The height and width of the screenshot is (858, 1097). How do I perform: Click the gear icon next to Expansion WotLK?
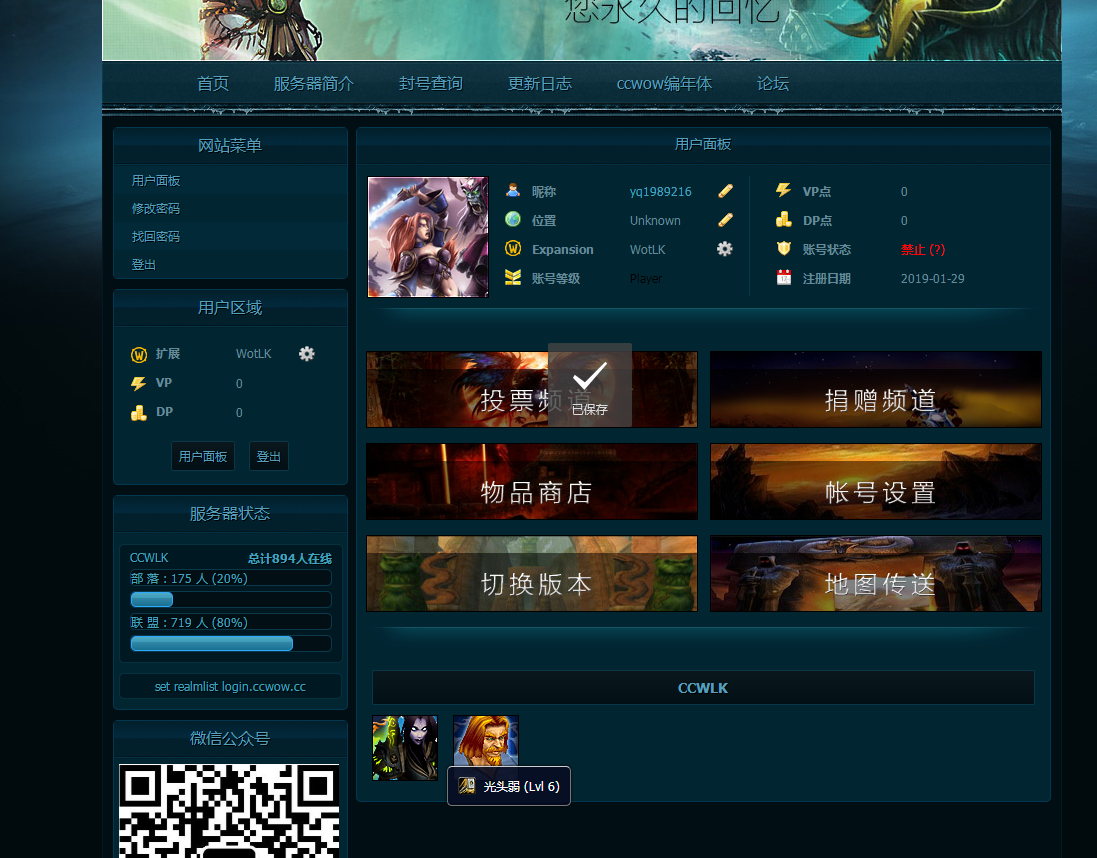(x=725, y=249)
